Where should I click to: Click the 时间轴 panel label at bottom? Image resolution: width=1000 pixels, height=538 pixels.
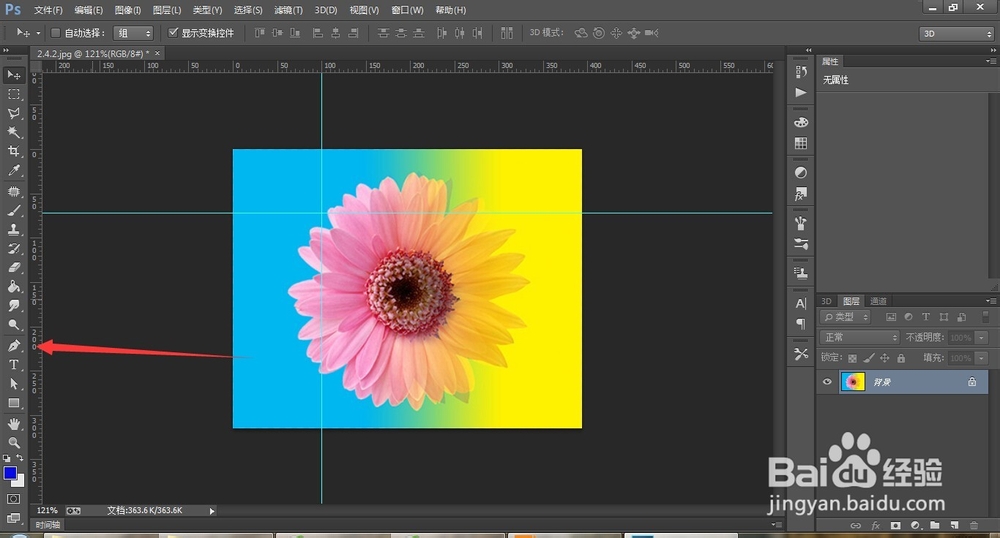47,524
